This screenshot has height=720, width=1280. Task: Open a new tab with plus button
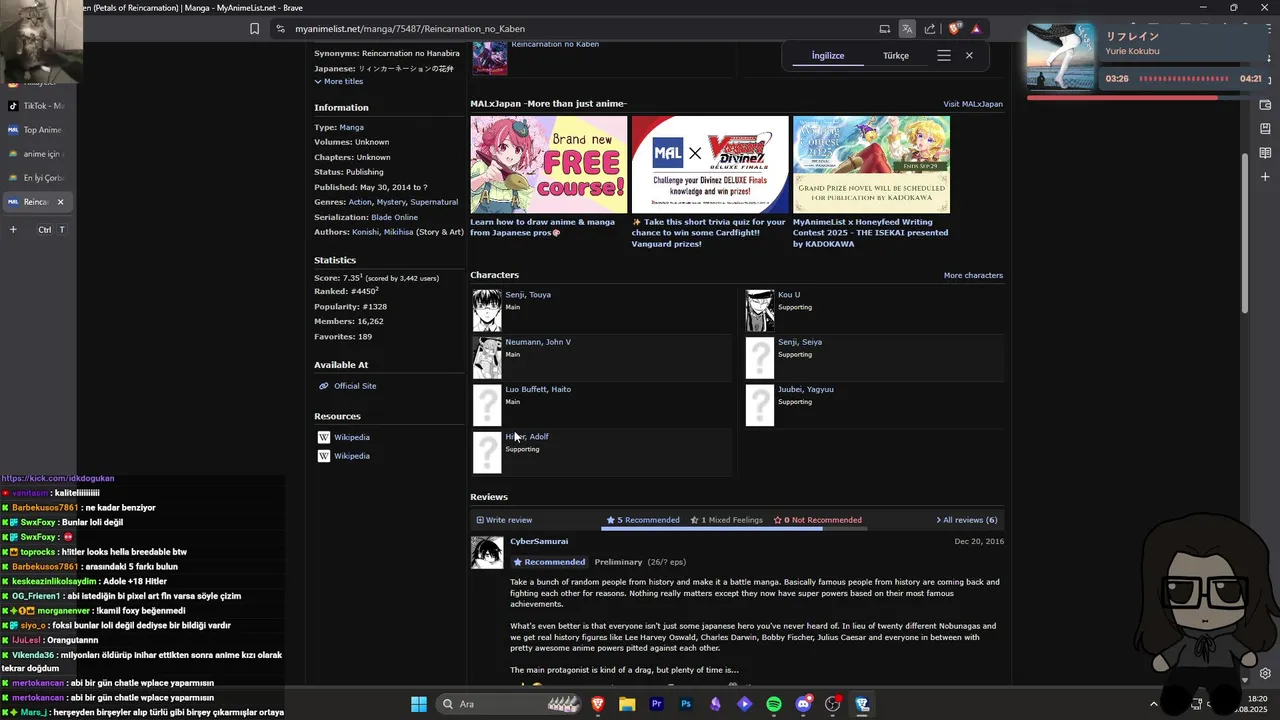click(13, 229)
